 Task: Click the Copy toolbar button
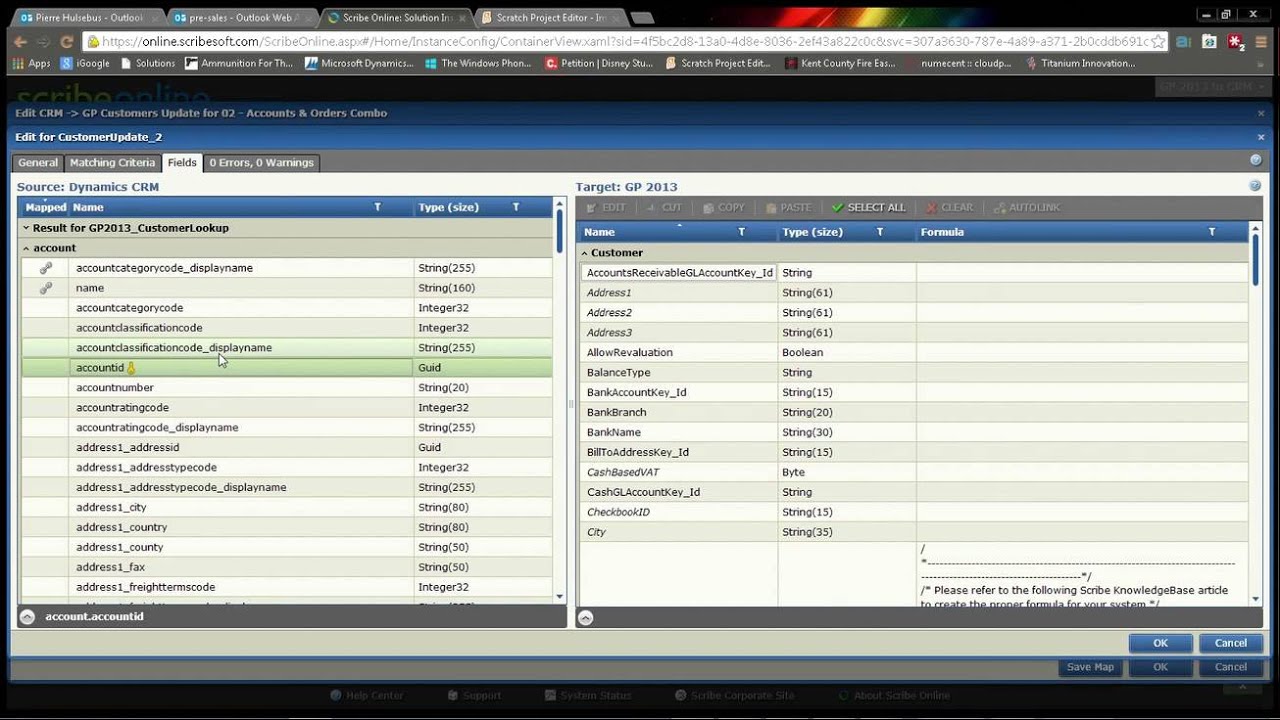coord(724,208)
